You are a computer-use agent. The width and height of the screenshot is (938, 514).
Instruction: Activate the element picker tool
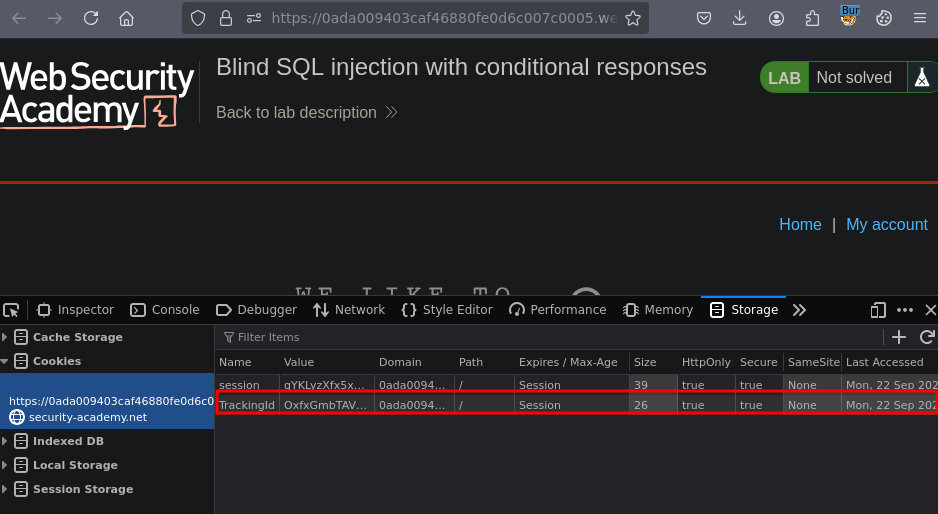(x=11, y=310)
